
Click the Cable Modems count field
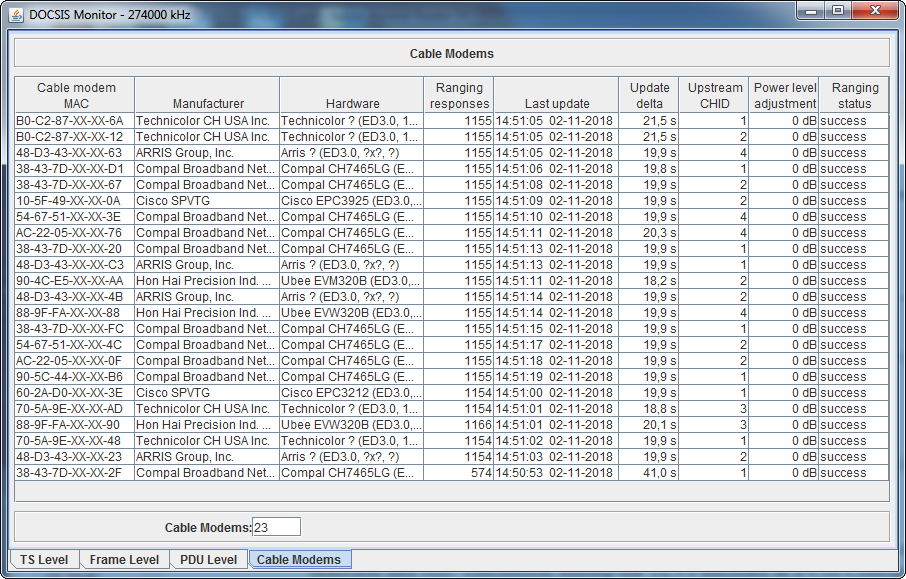point(276,527)
